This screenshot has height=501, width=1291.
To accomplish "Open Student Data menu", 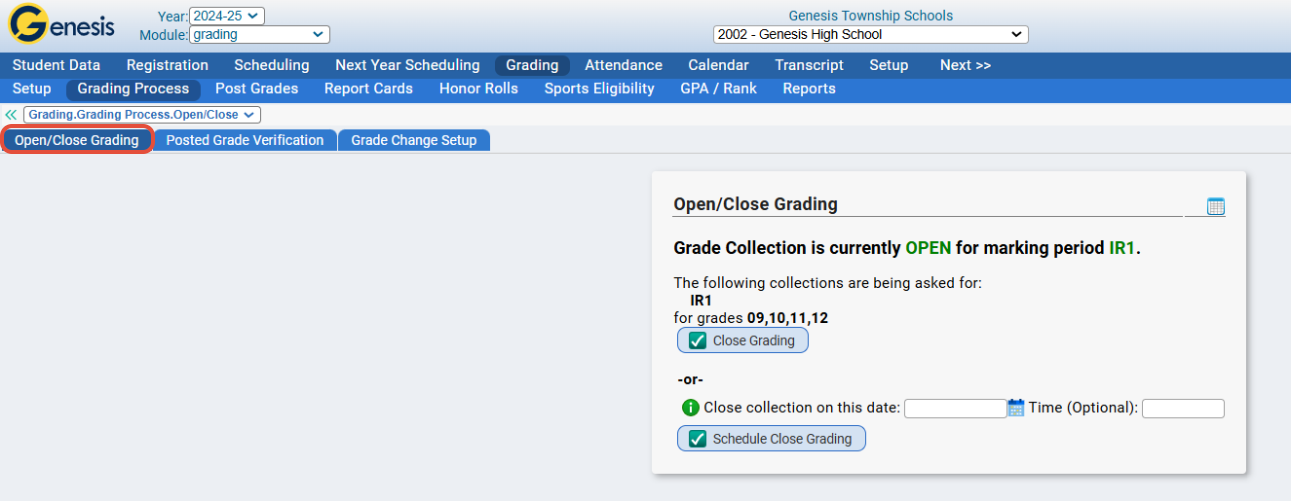I will point(56,65).
